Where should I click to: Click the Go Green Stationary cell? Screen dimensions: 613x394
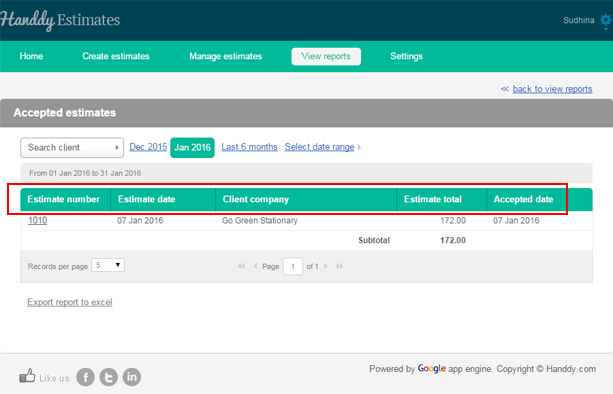pyautogui.click(x=260, y=220)
